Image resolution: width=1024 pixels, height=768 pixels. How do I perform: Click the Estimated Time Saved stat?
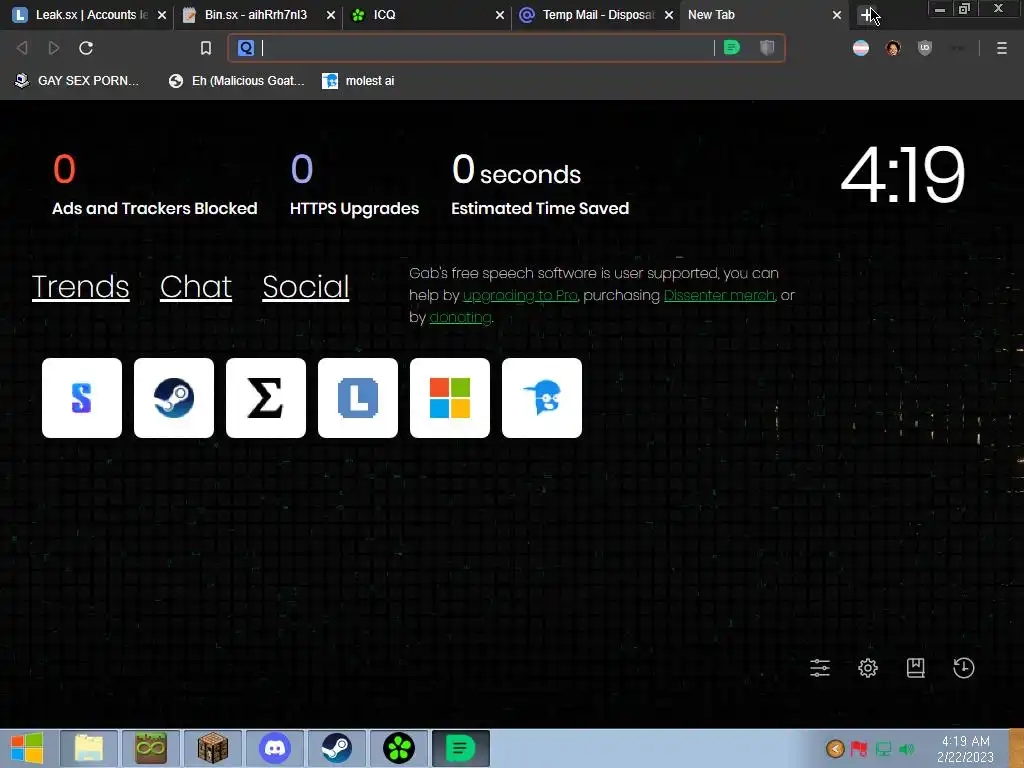(x=540, y=185)
